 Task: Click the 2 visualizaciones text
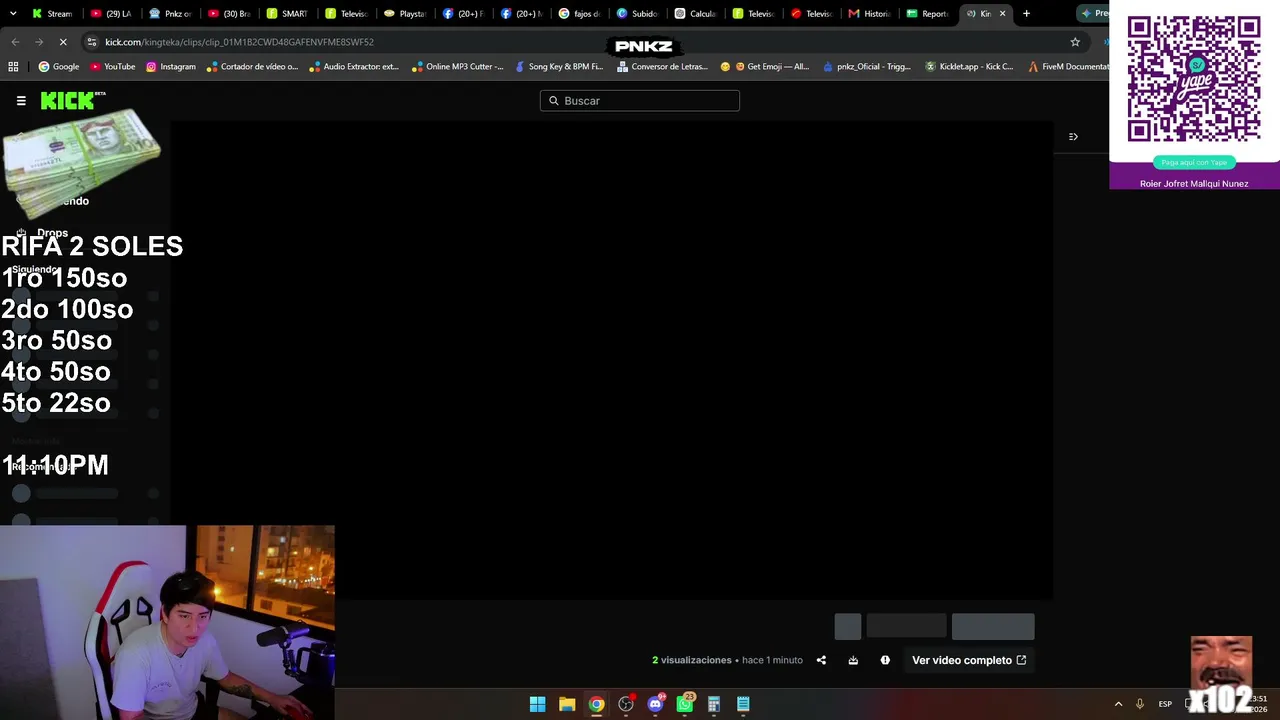(x=692, y=660)
